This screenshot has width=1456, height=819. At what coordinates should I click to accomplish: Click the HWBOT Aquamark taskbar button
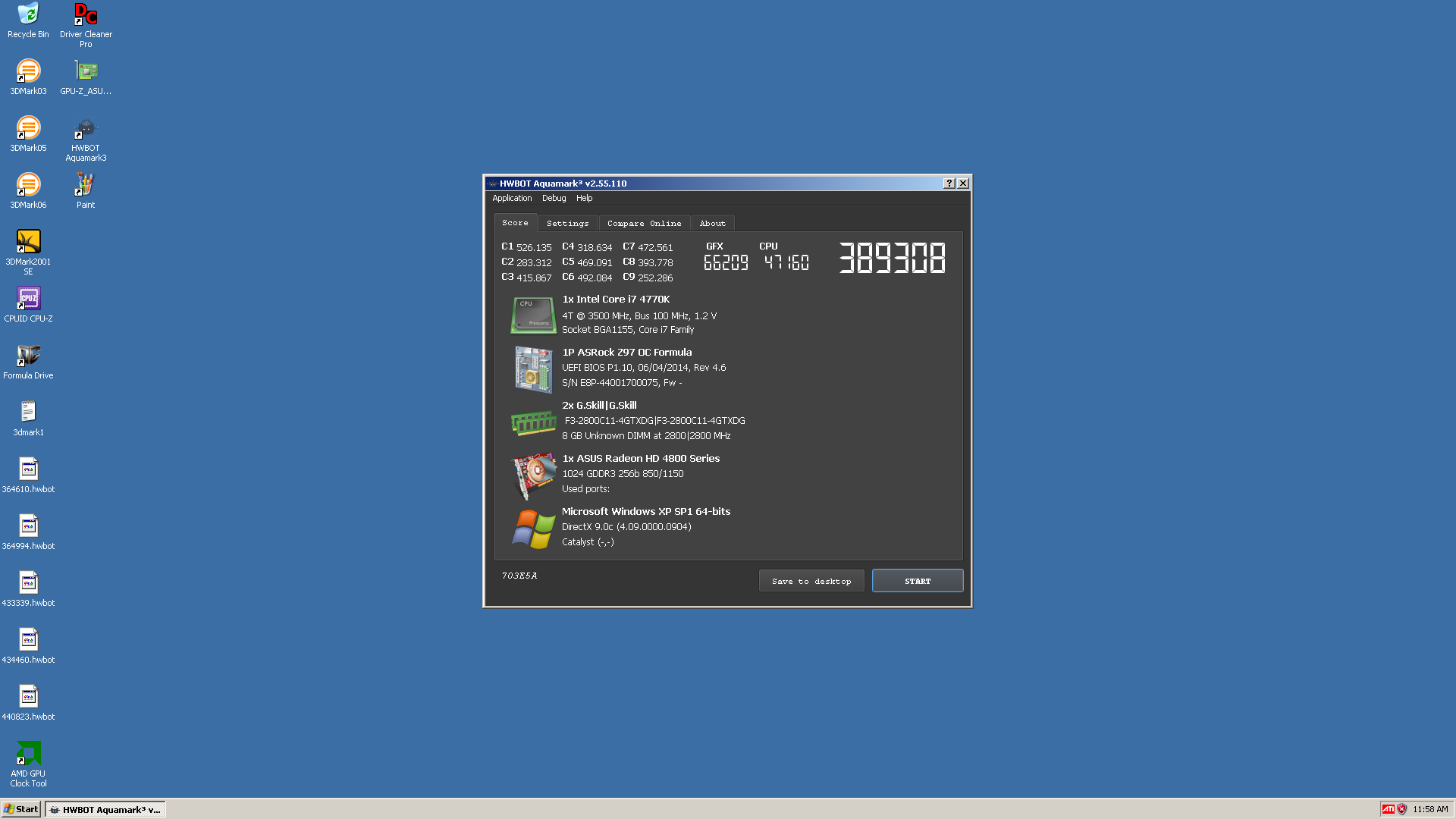105,809
